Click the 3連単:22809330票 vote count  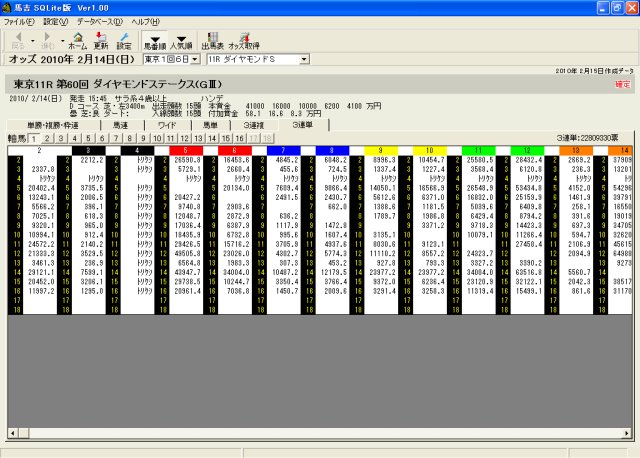tap(587, 138)
